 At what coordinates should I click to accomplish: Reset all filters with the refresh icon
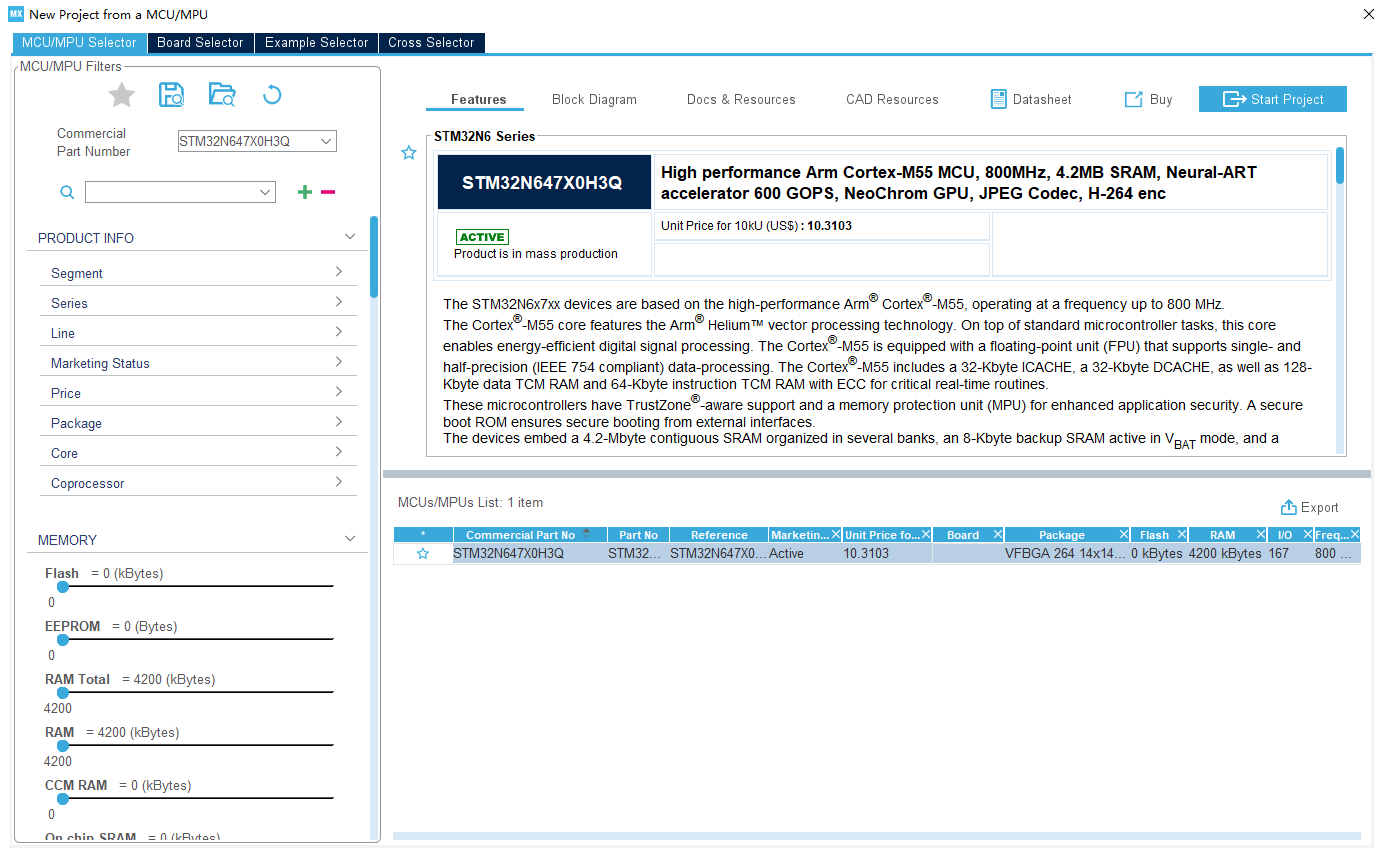tap(272, 95)
